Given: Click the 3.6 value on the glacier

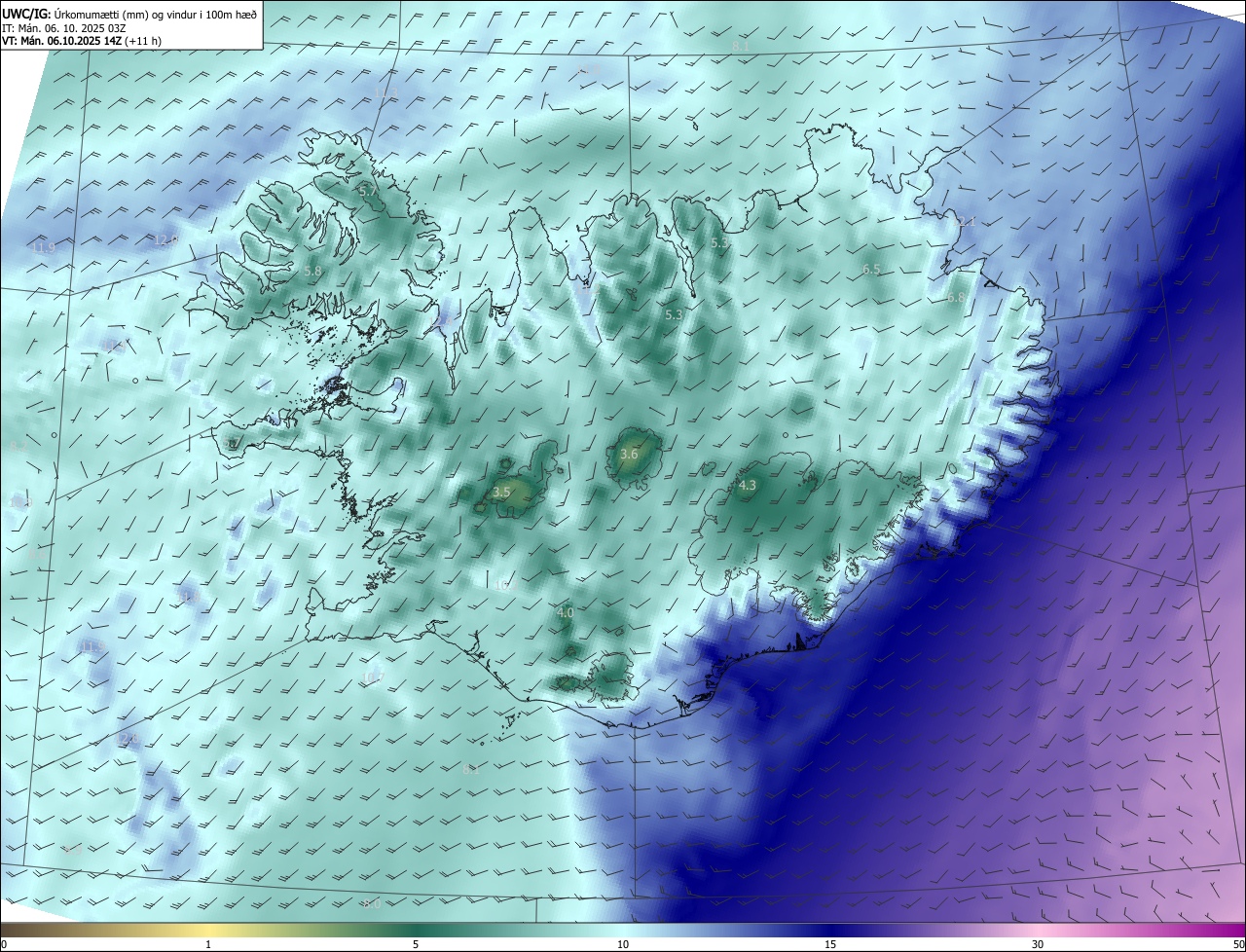Looking at the screenshot, I should point(629,454).
